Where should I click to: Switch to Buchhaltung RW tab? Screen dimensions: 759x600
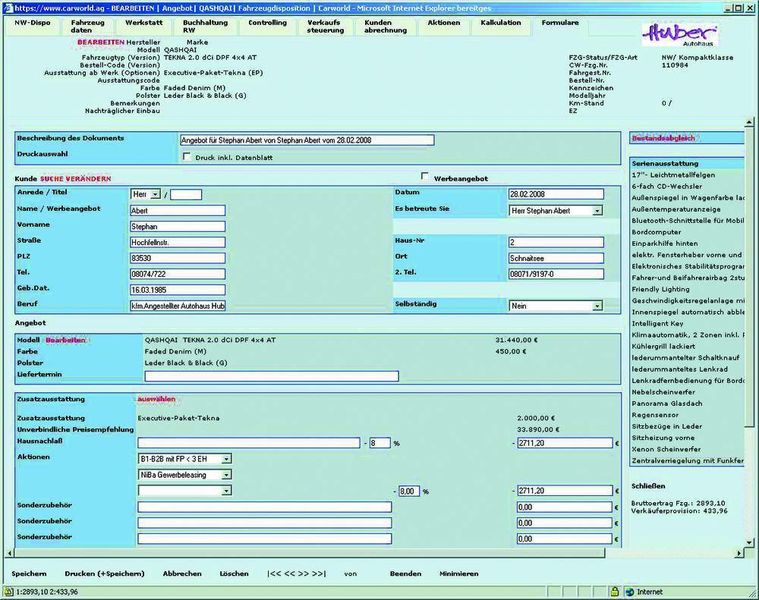pyautogui.click(x=205, y=26)
